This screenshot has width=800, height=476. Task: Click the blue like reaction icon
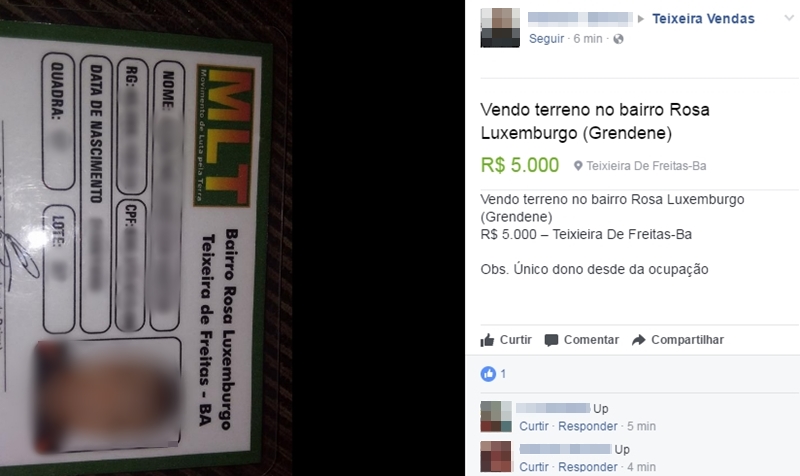tap(488, 374)
